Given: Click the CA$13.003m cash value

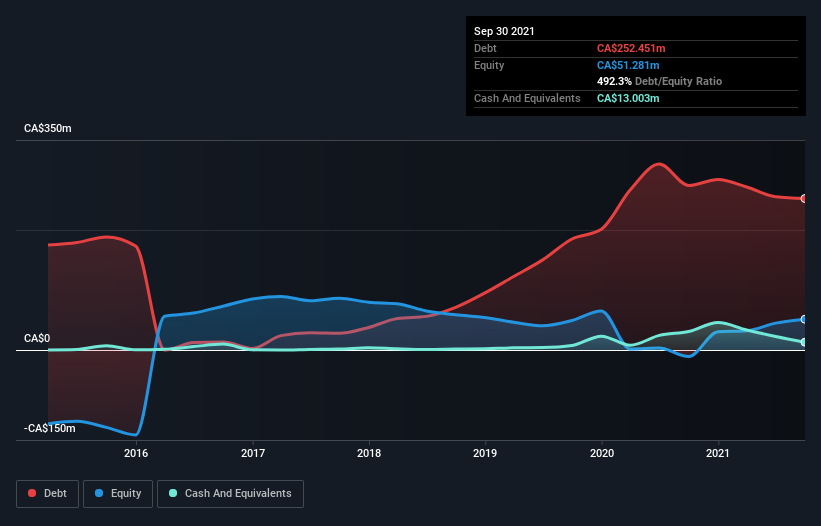Looking at the screenshot, I should (628, 98).
